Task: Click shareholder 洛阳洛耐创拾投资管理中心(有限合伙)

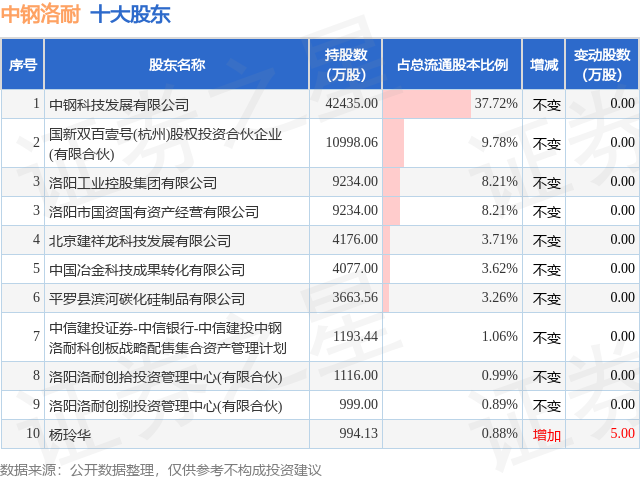Action: (165, 377)
